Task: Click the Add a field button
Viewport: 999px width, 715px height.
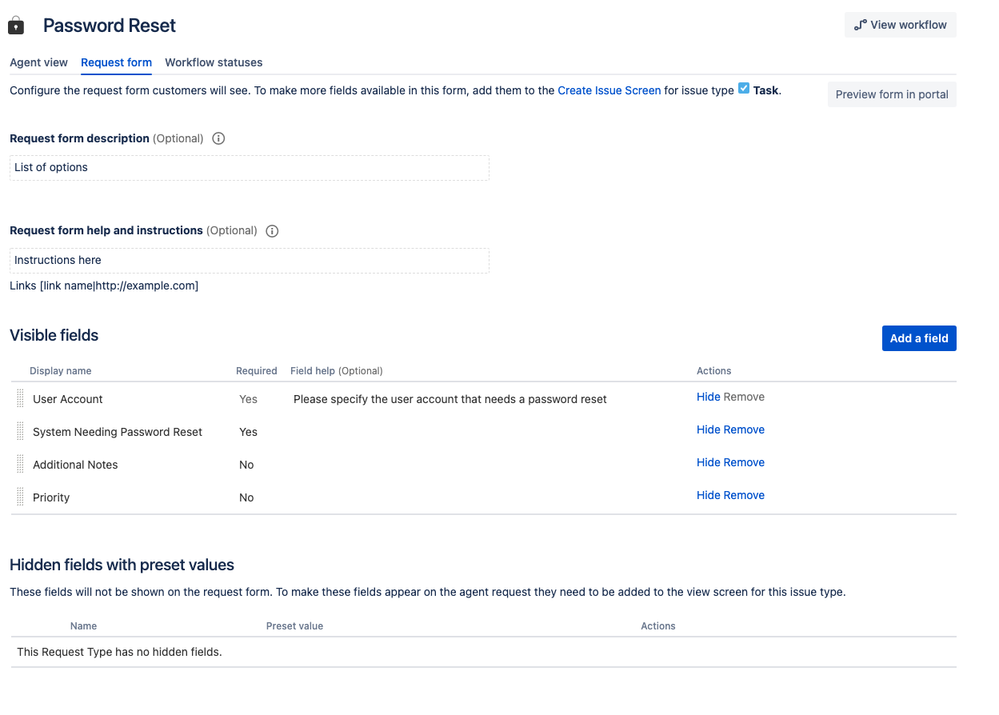Action: [x=919, y=338]
